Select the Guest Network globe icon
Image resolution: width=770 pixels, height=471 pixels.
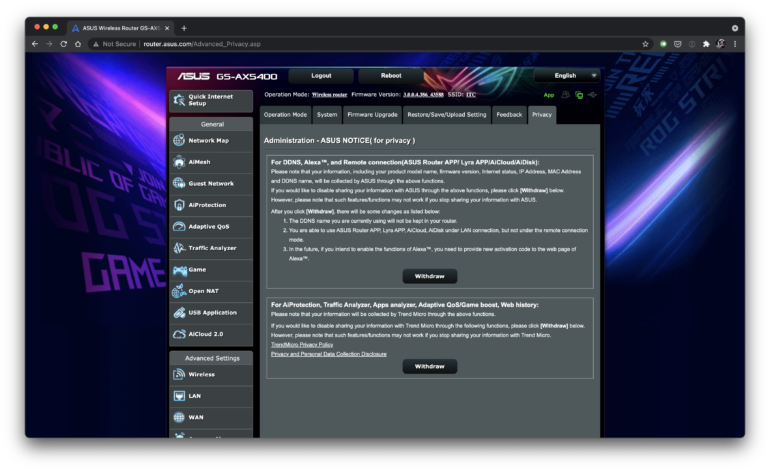pos(179,184)
